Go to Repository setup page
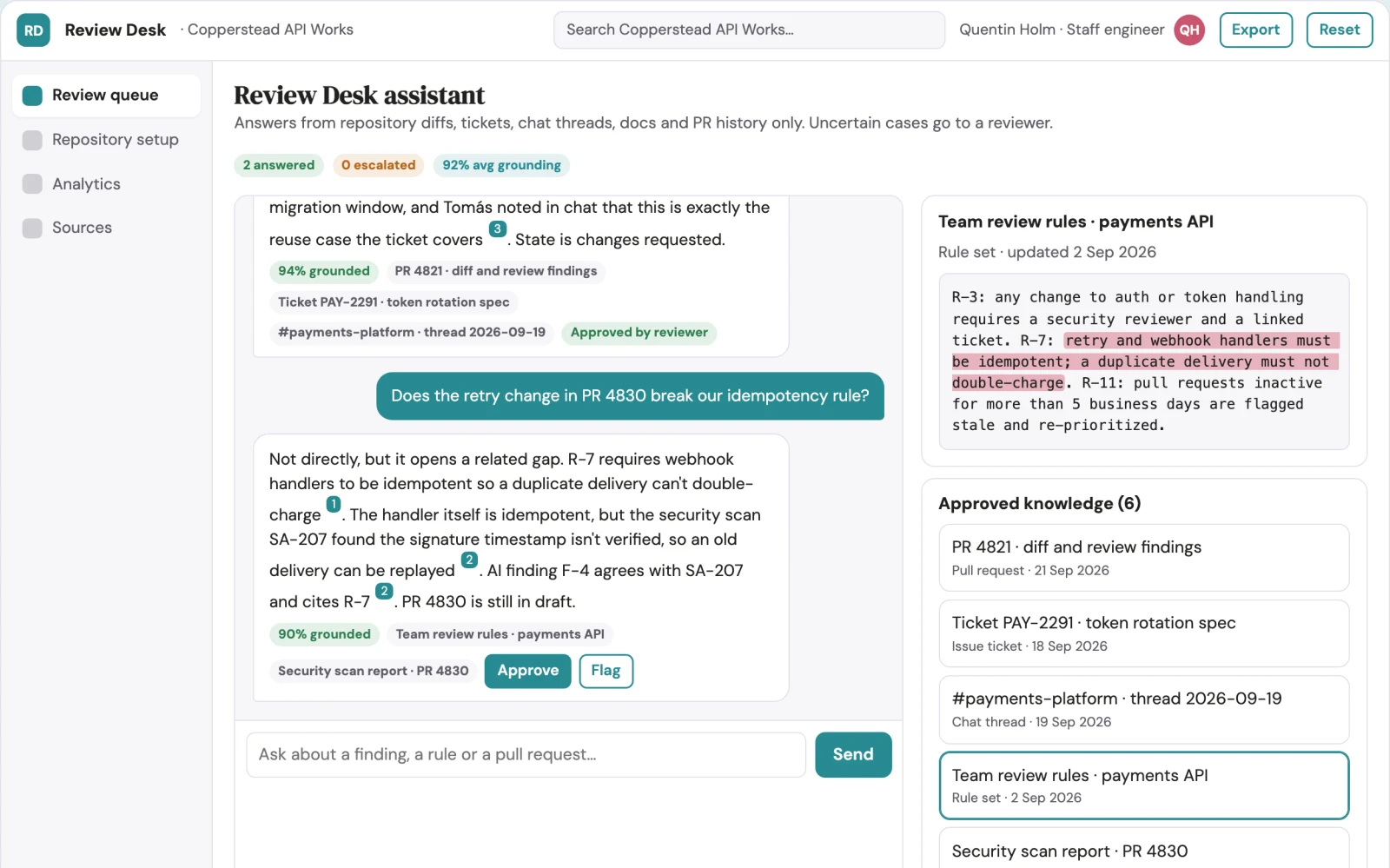 pos(106,140)
